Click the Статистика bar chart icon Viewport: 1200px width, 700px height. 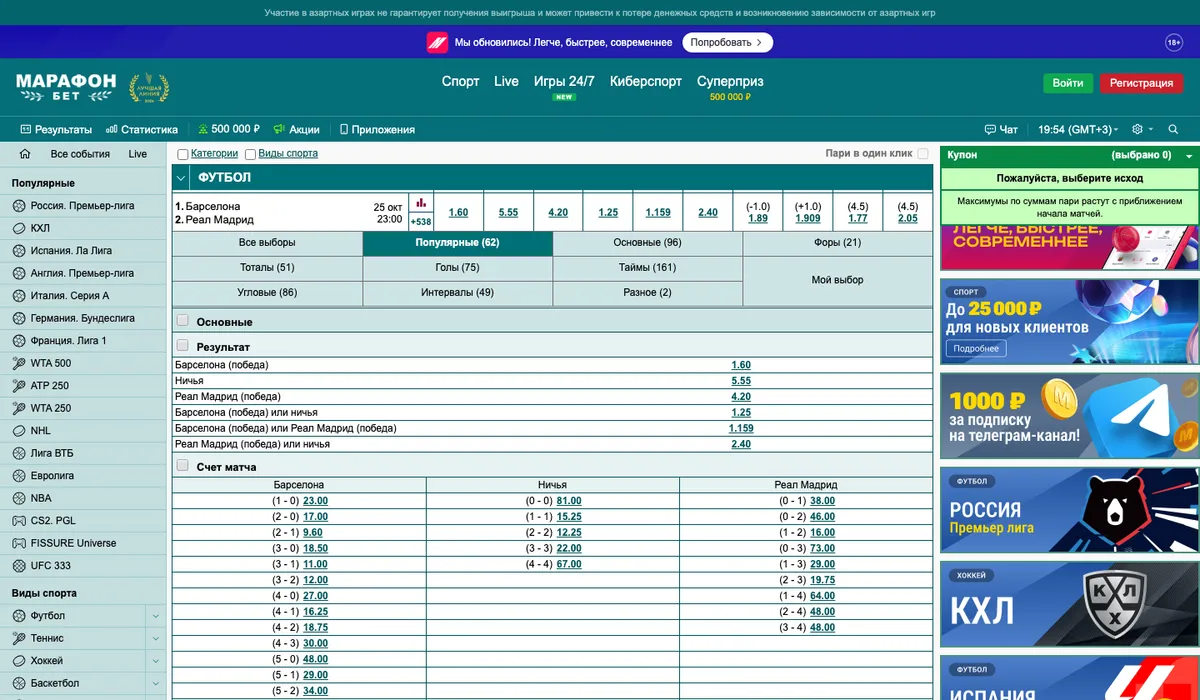[x=113, y=129]
